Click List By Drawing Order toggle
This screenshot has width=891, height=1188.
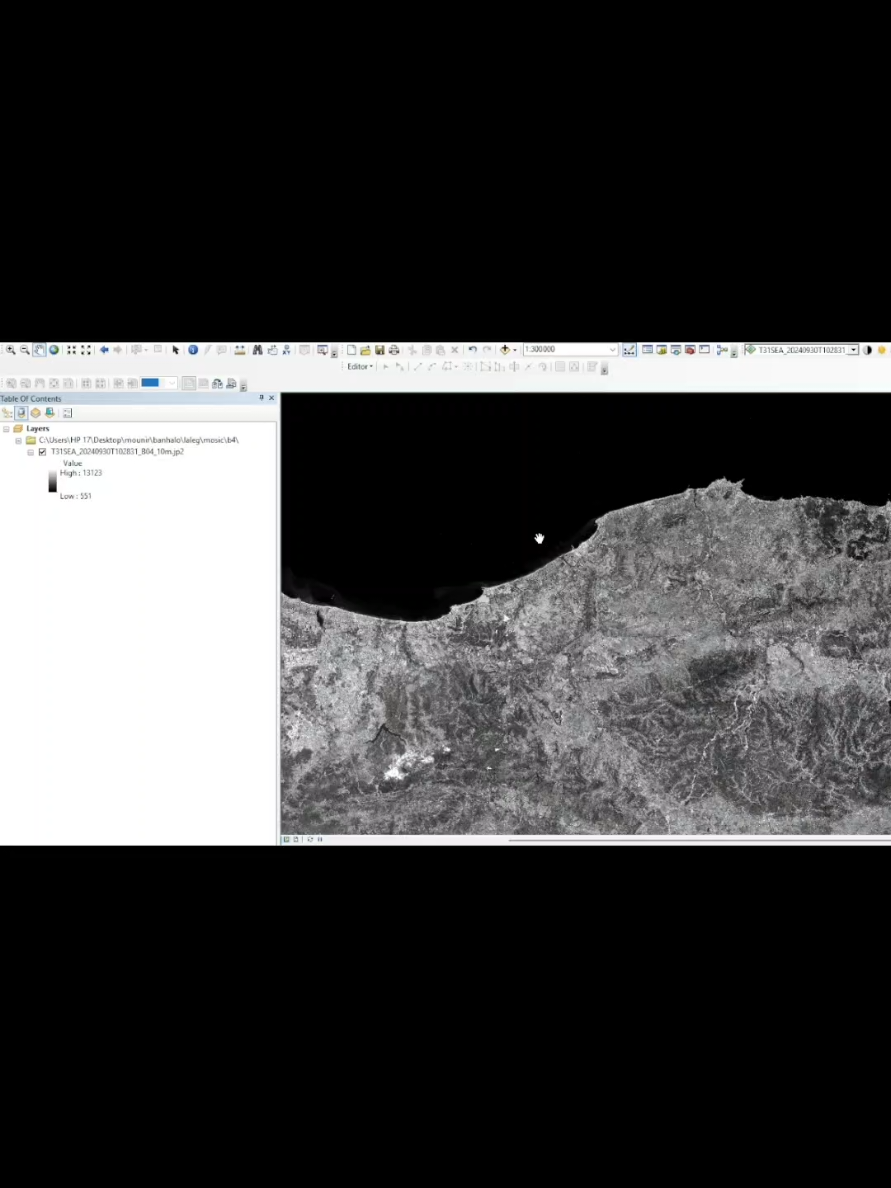[9, 413]
